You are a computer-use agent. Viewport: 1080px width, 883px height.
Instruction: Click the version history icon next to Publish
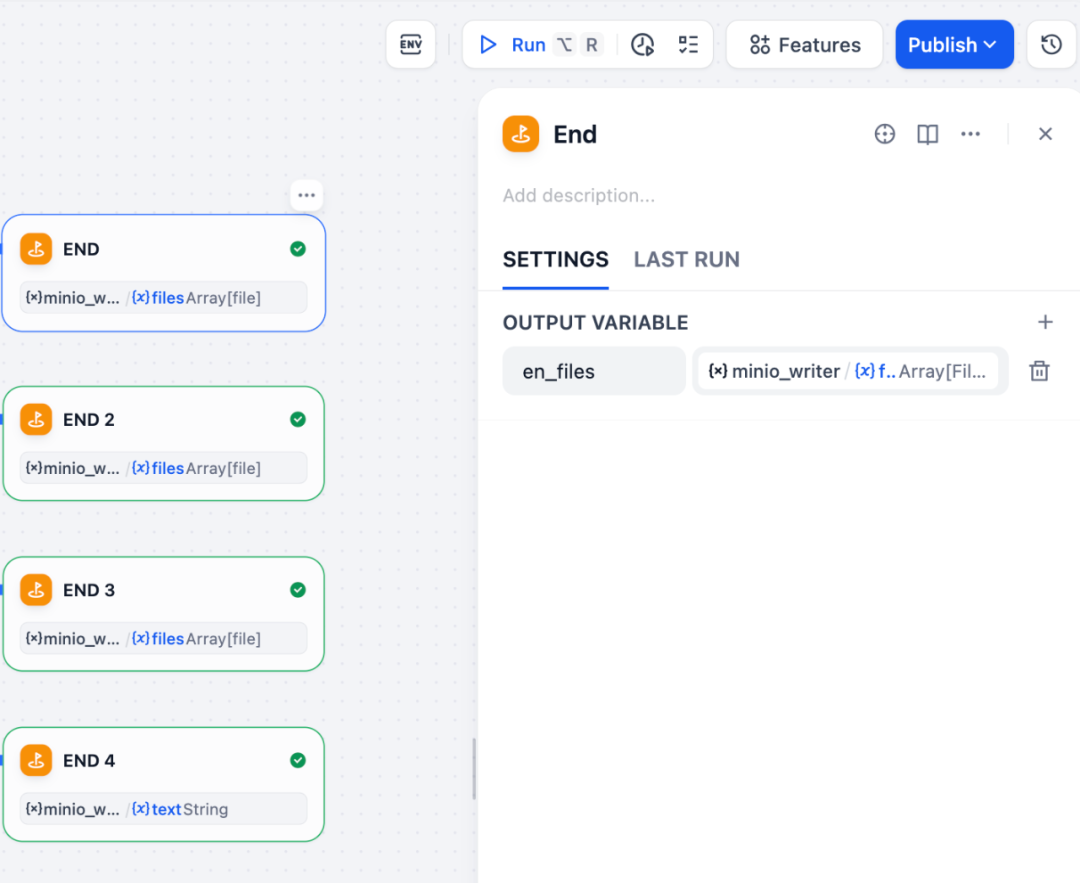tap(1052, 44)
